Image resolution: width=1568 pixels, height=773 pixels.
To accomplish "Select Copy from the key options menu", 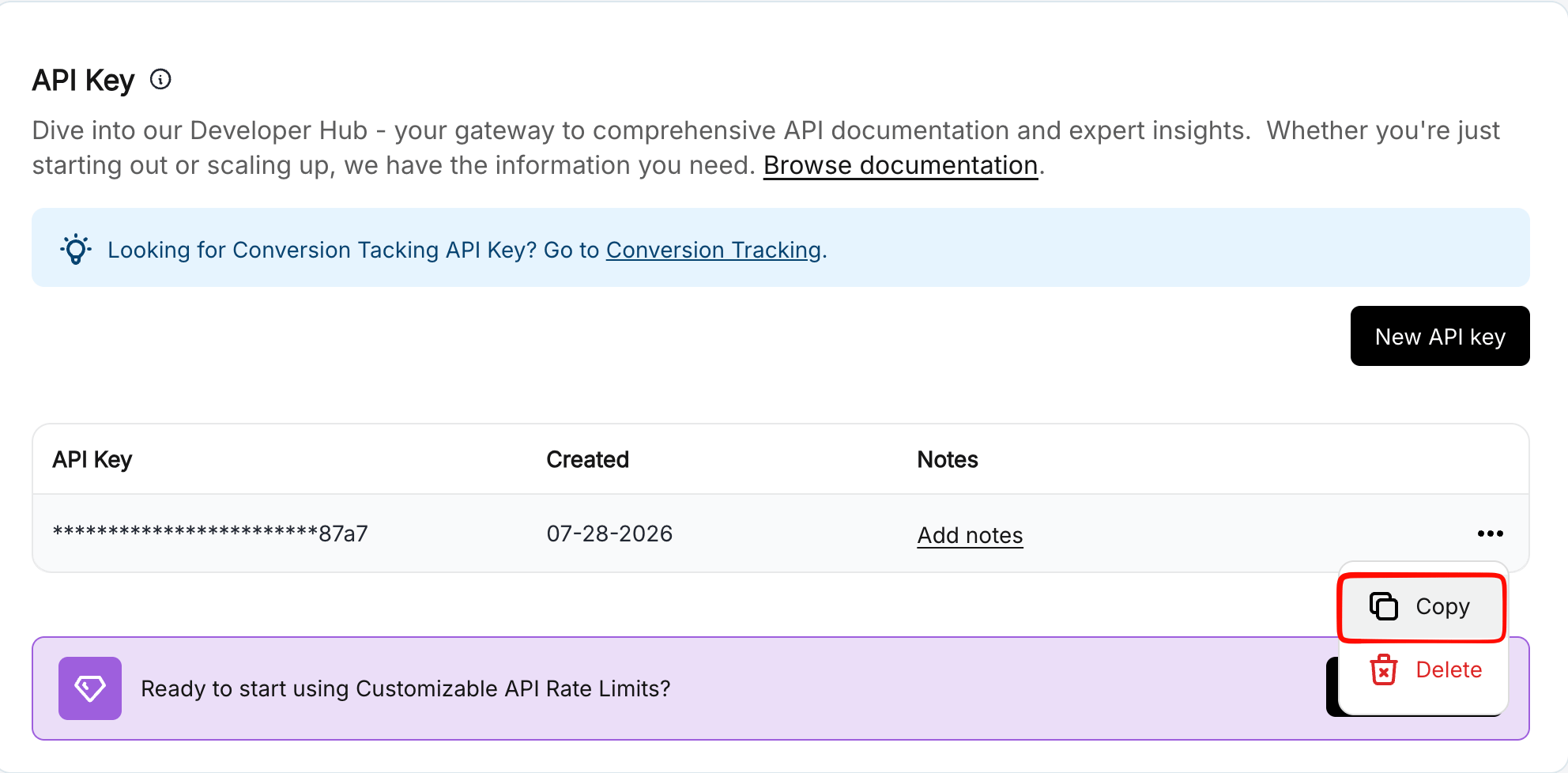I will (x=1423, y=607).
